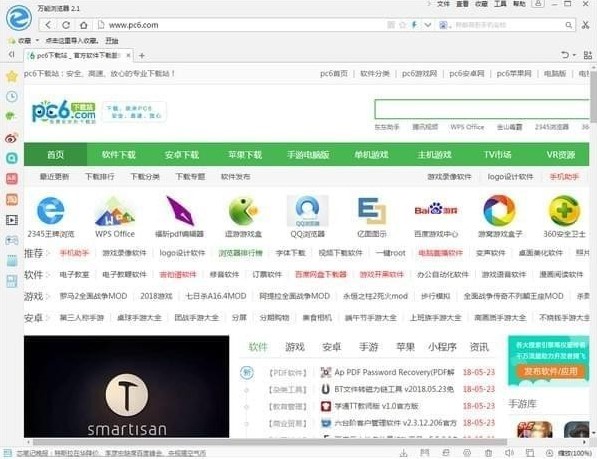The image size is (597, 459).
Task: Click the search magnifier in the toolbar
Action: click(568, 25)
